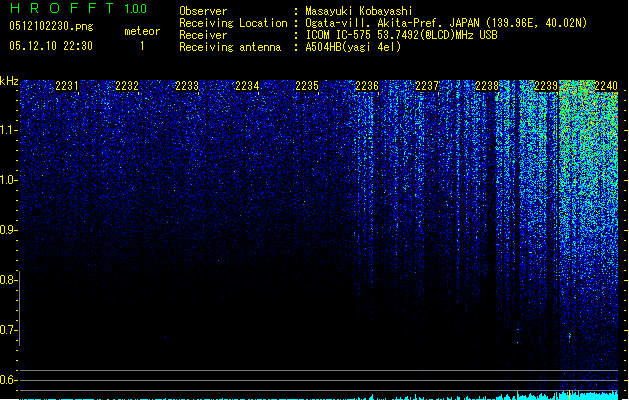Click the 2235 time marker

click(x=307, y=86)
